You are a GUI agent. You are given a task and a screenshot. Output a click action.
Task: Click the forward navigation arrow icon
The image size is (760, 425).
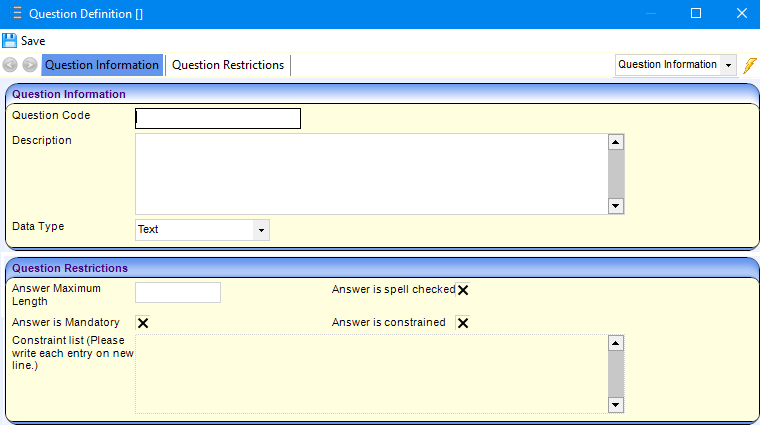29,65
